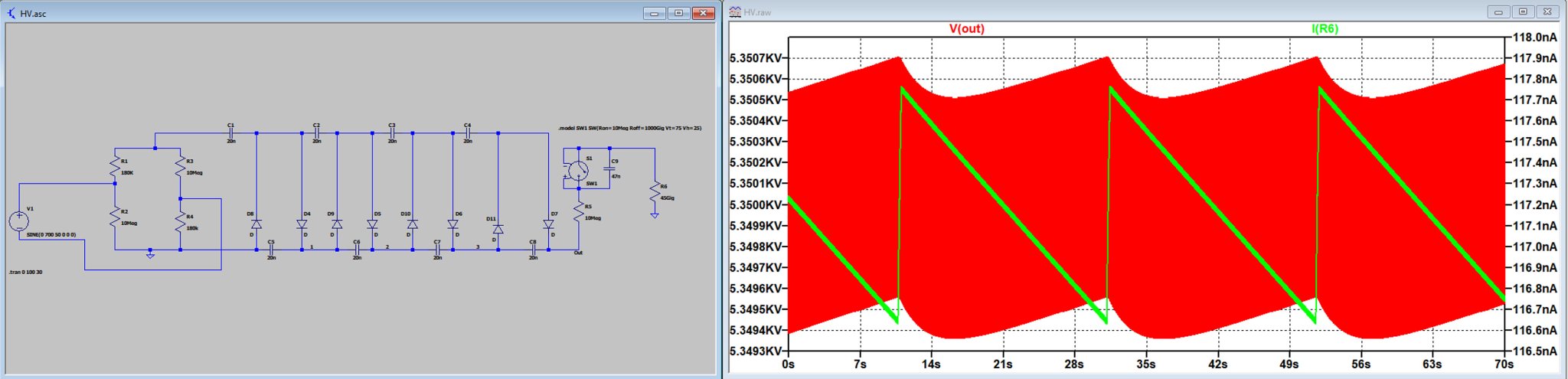Click the 116.5nA right axis label
This screenshot has height=379, width=1568.
click(x=1535, y=351)
